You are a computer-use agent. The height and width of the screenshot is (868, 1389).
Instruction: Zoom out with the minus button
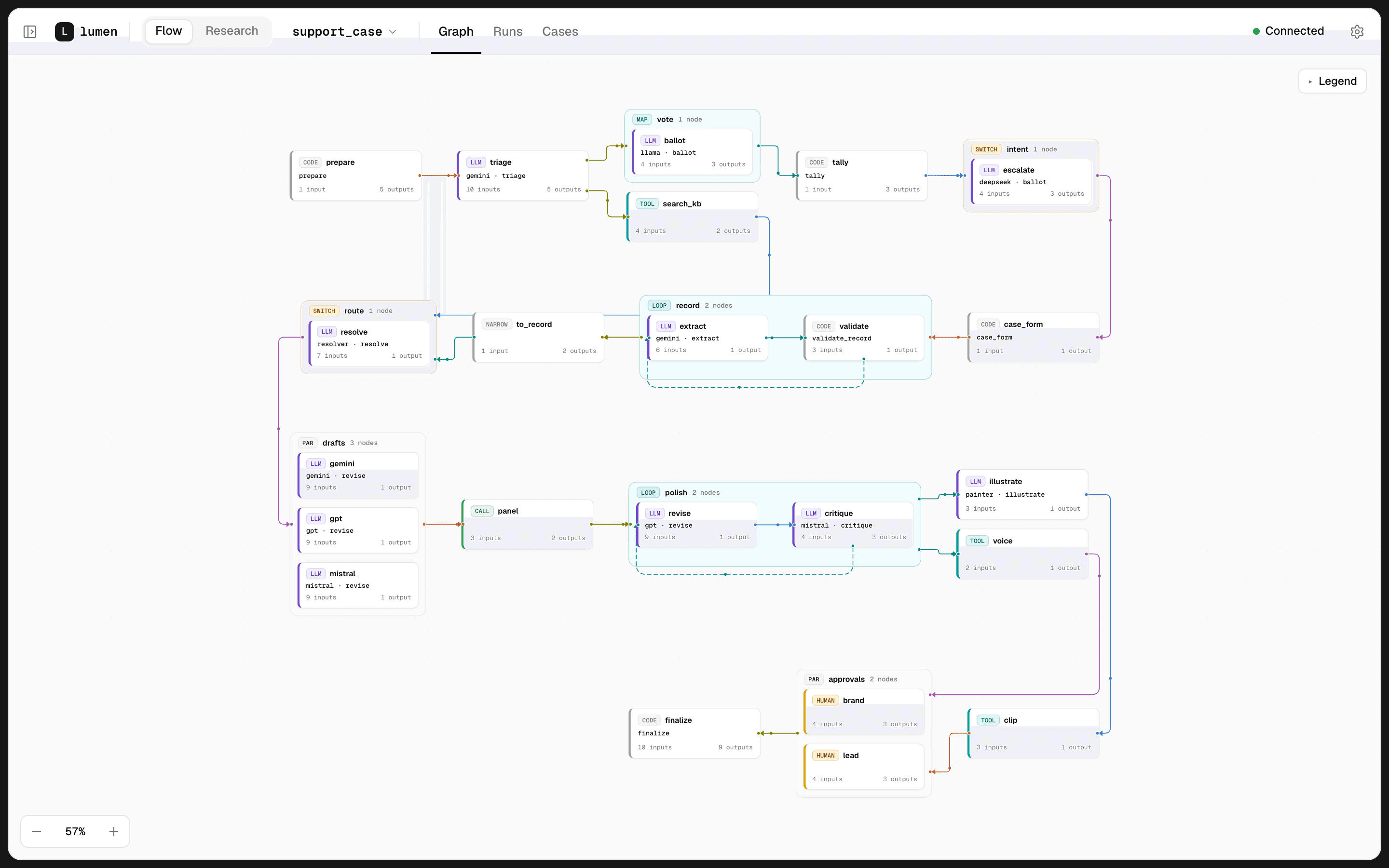tap(37, 831)
